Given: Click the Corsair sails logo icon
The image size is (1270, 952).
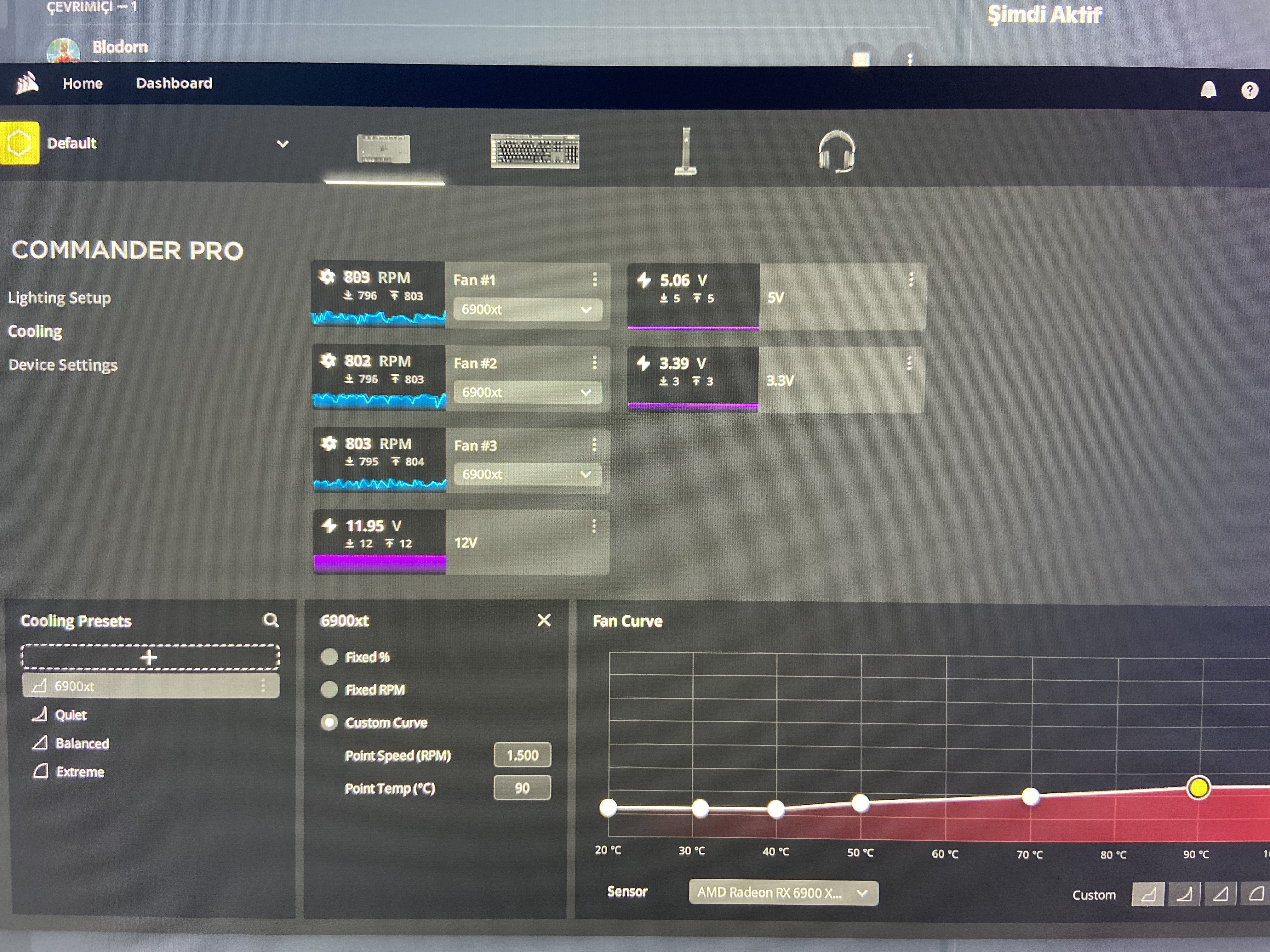Looking at the screenshot, I should [x=26, y=84].
